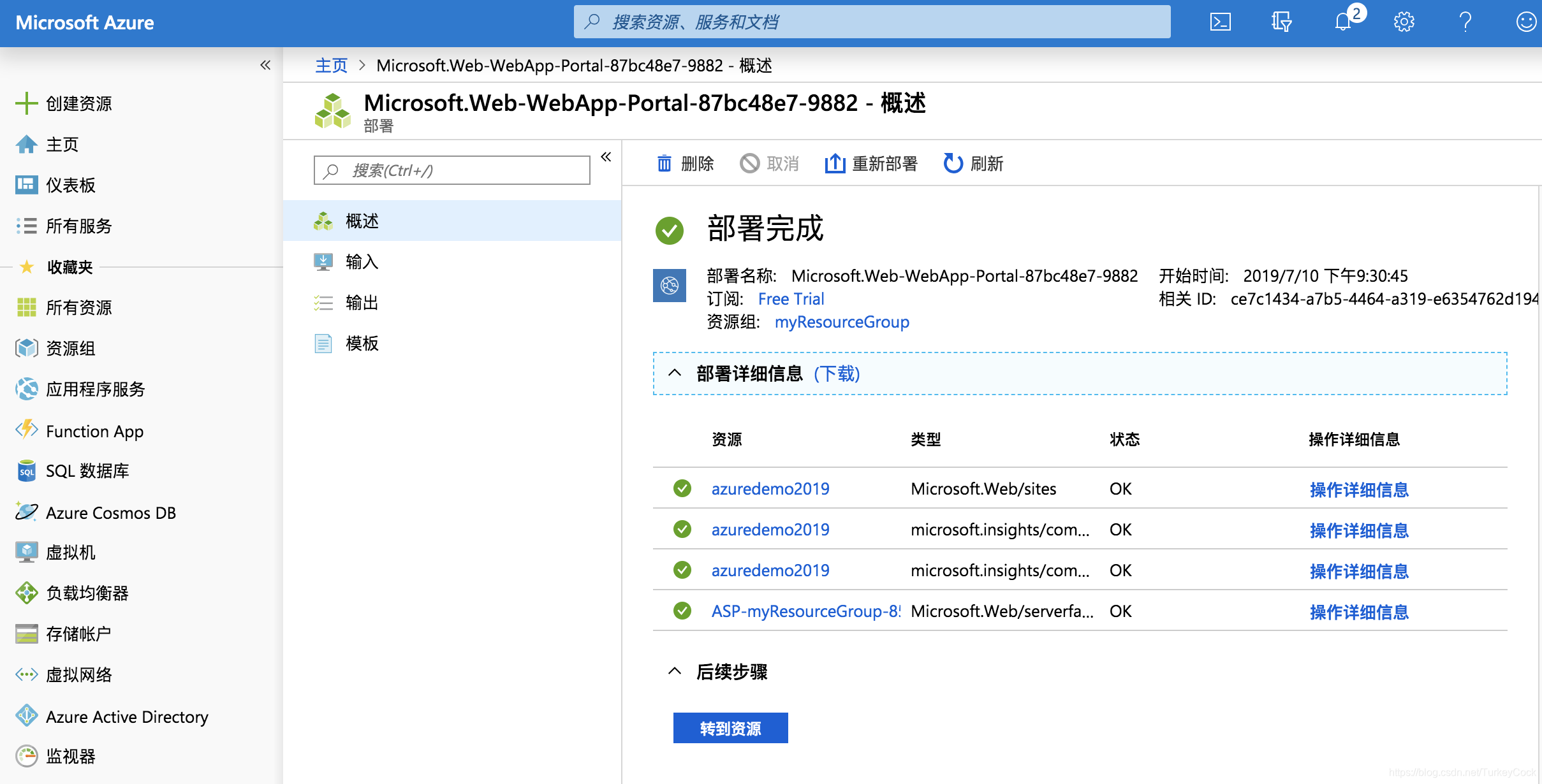Click the Virtual machines monitor icon
The image size is (1542, 784).
[x=26, y=552]
